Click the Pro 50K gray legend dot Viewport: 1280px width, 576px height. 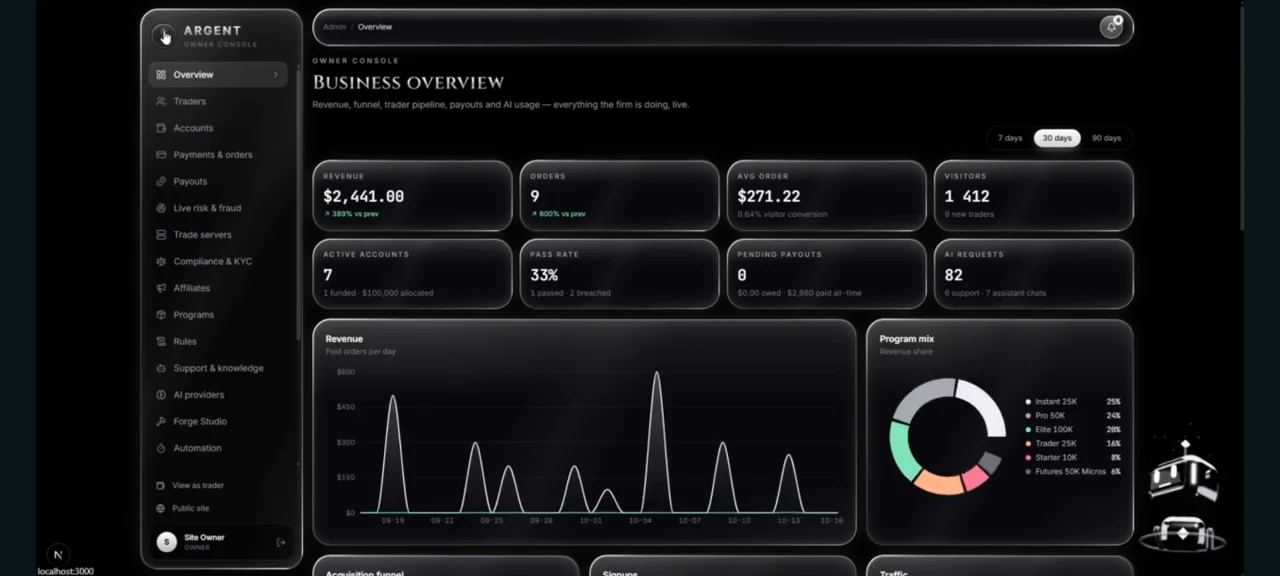click(1028, 416)
